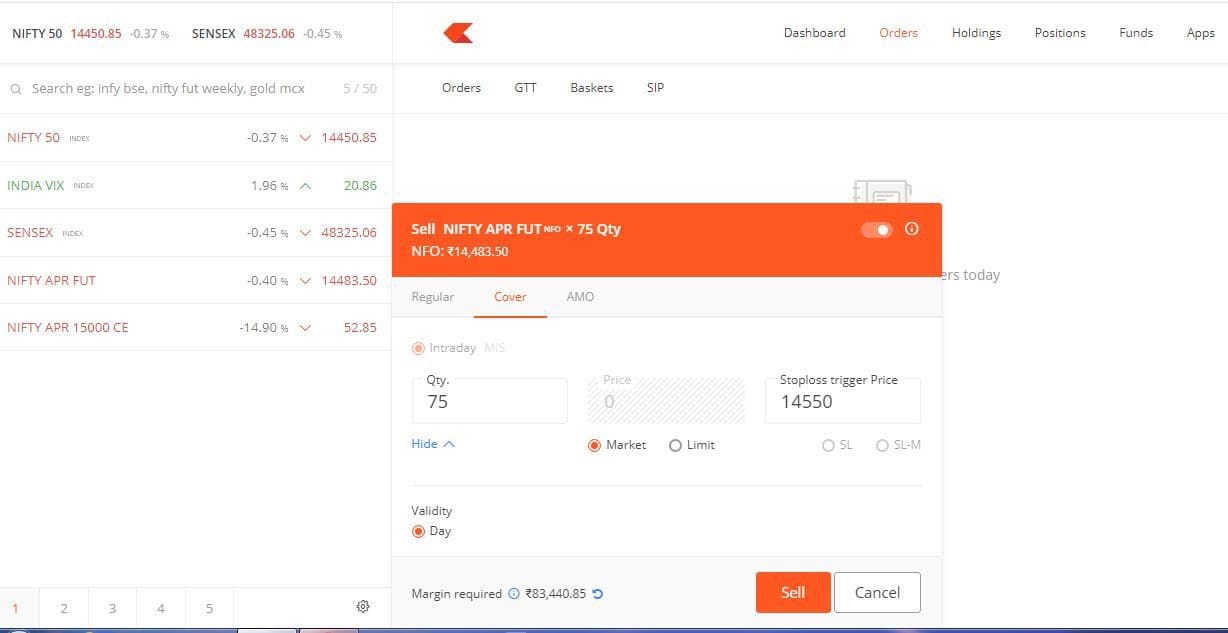Open the NIFTY 50 watchlist dropdown arrow
Viewport: 1228px width, 633px height.
[305, 137]
